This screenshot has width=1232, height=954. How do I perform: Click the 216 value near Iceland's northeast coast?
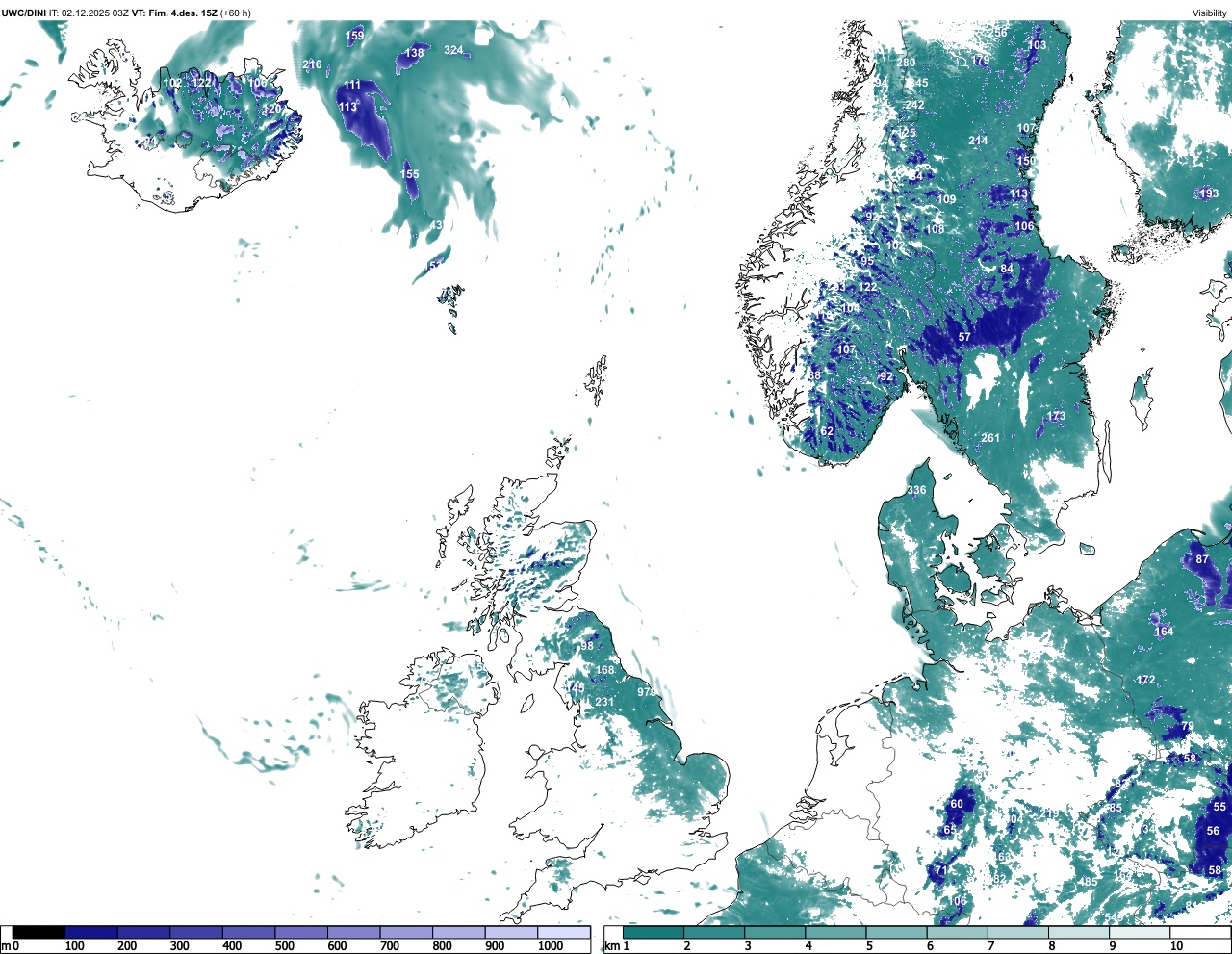click(x=312, y=65)
